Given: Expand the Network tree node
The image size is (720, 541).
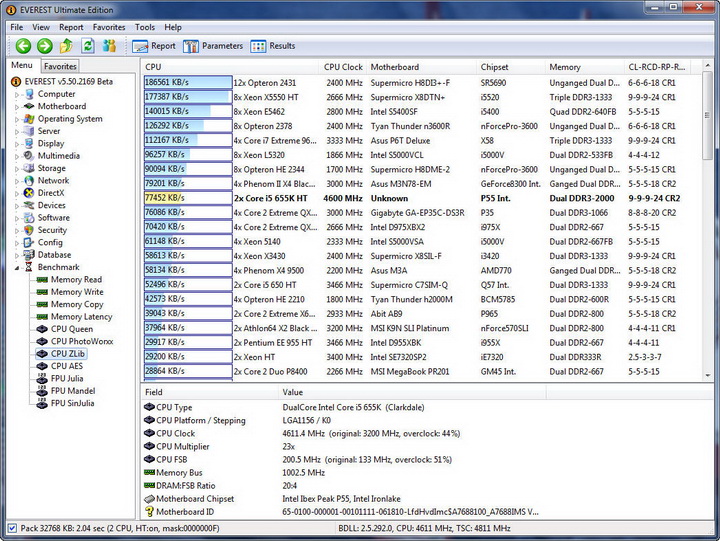Looking at the screenshot, I should pos(17,181).
